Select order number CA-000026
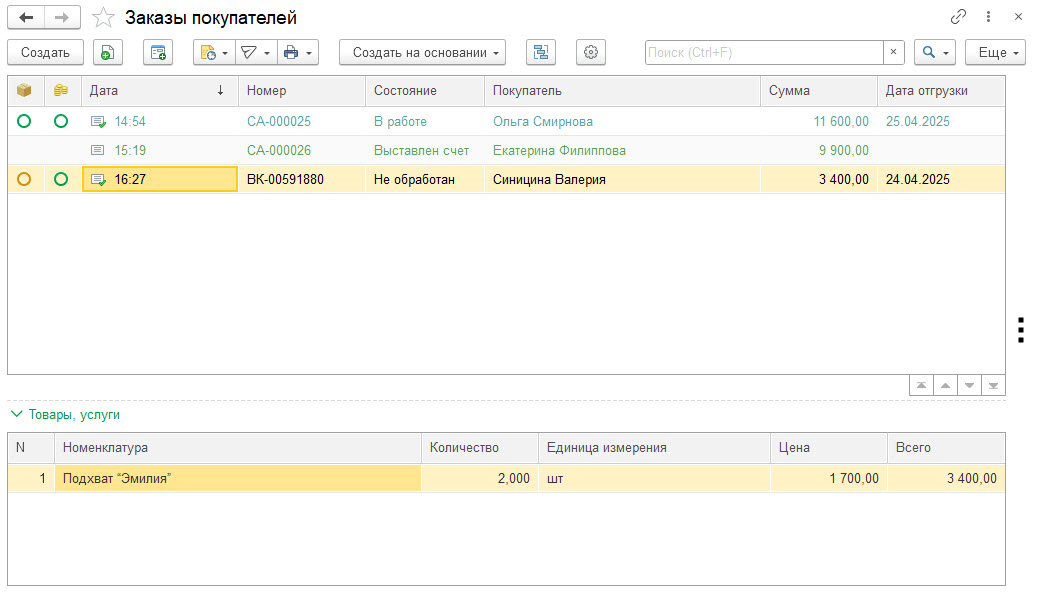The image size is (1038, 596). (279, 150)
